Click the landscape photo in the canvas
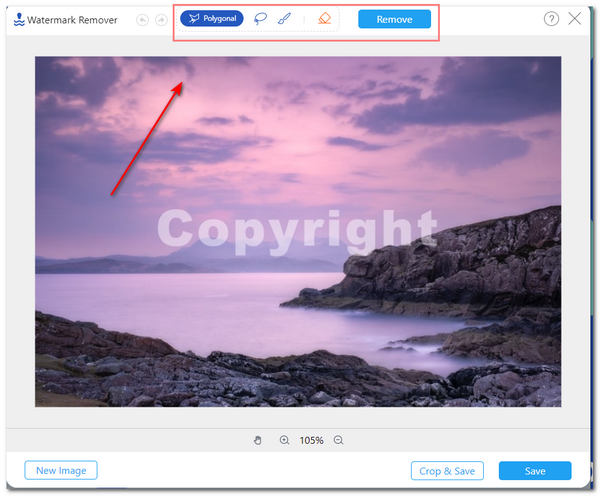600x496 pixels. click(298, 232)
